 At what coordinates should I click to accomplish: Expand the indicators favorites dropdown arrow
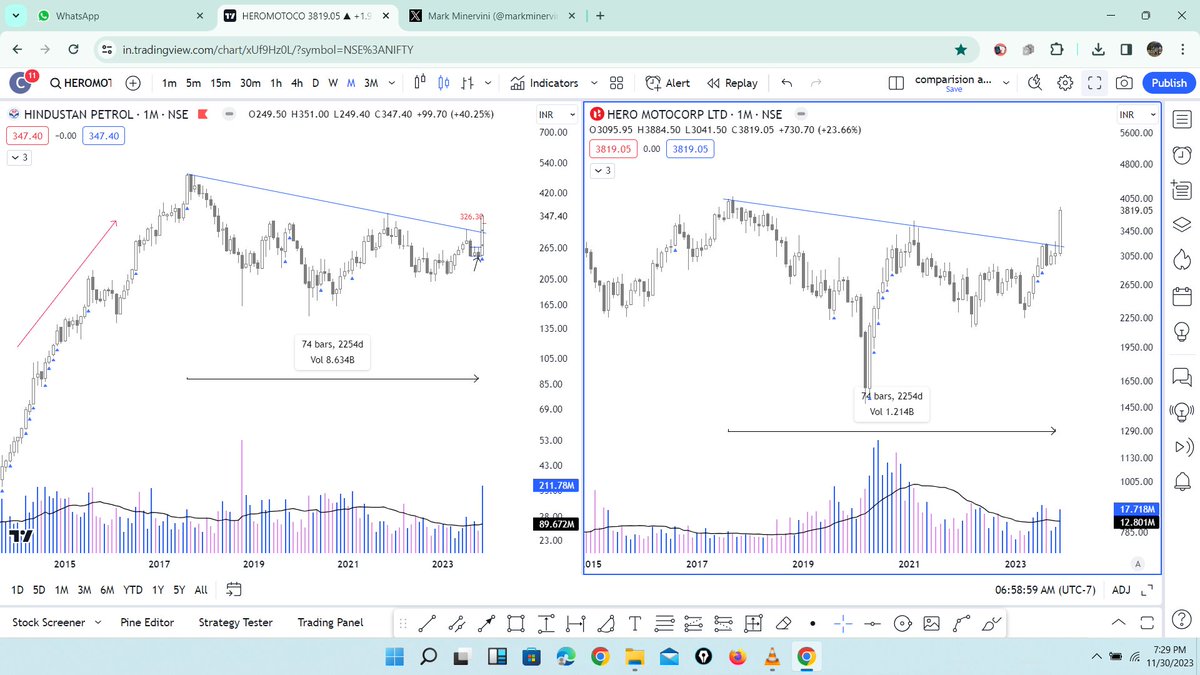pos(594,83)
